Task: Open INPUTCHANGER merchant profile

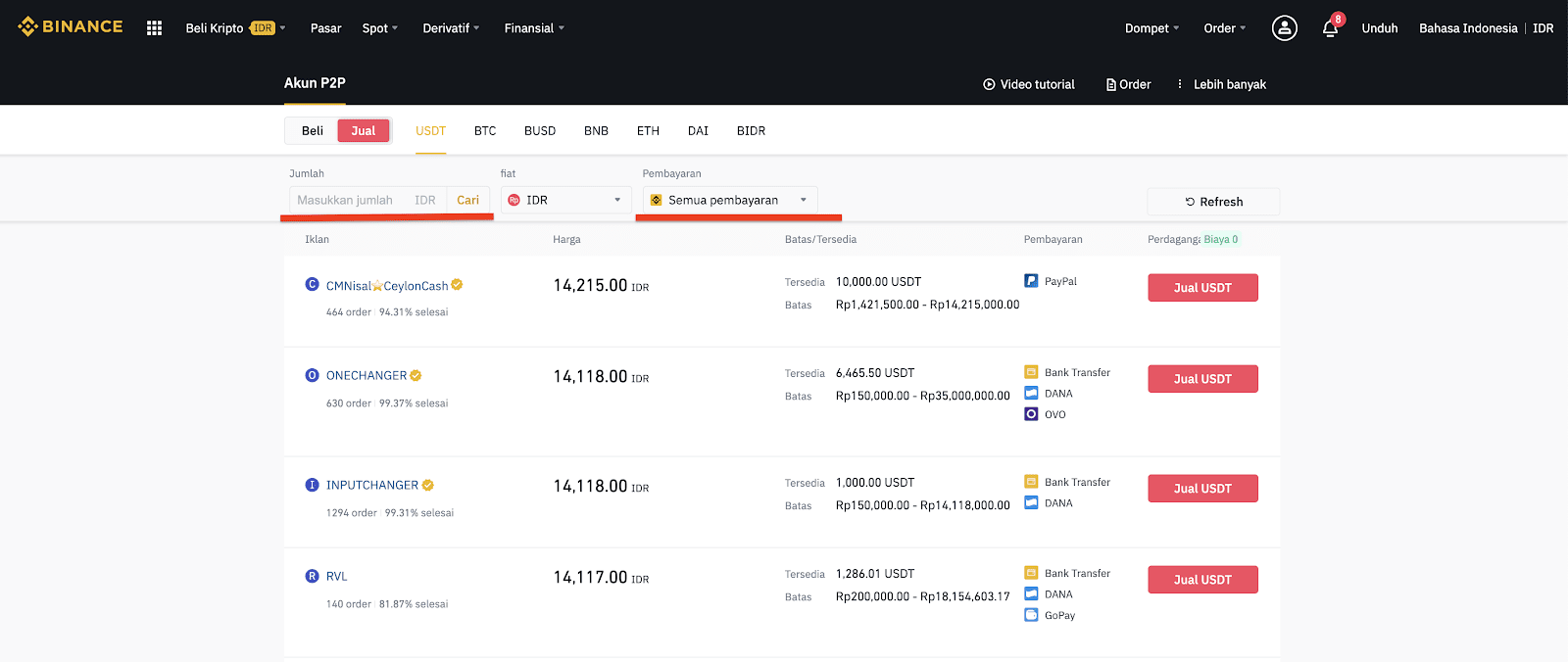Action: (x=371, y=486)
